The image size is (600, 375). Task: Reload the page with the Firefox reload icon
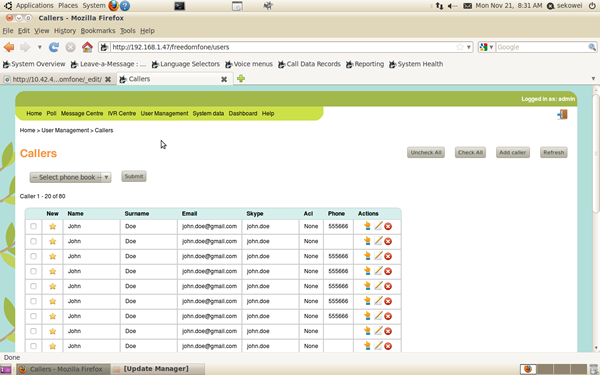coord(54,47)
